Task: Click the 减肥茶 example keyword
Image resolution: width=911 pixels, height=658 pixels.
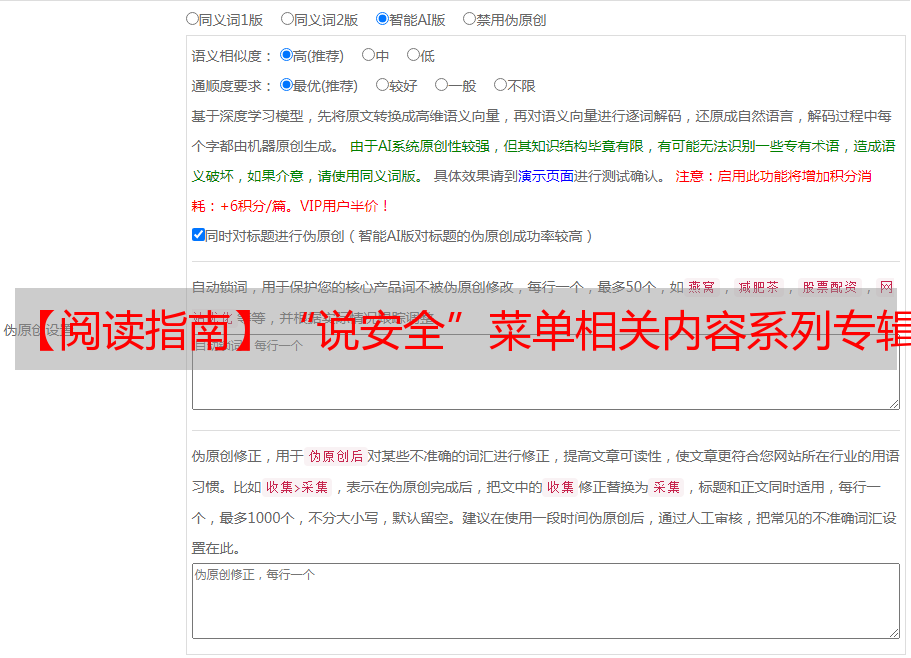Action: pyautogui.click(x=759, y=287)
